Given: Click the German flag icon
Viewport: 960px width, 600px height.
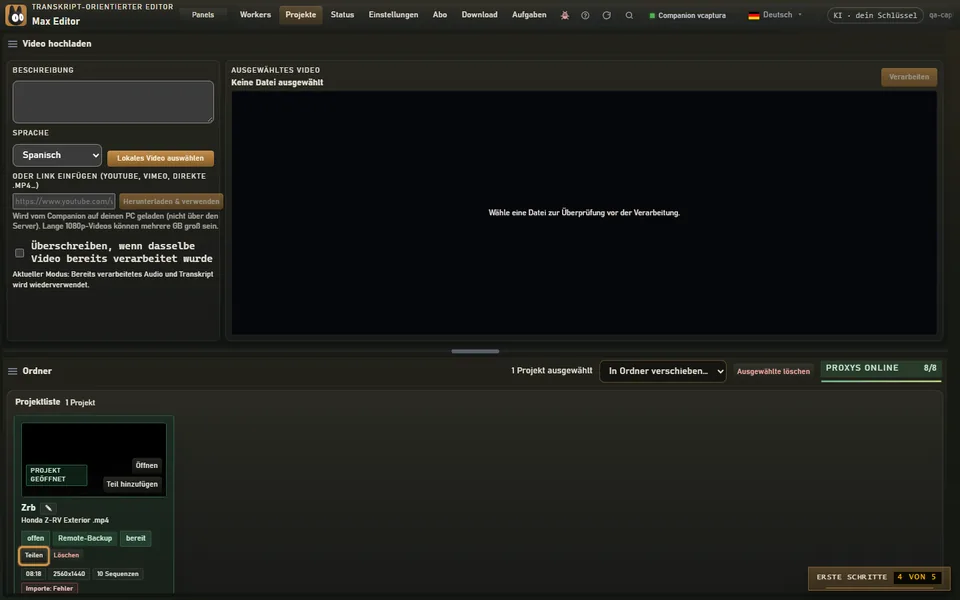Looking at the screenshot, I should click(754, 15).
